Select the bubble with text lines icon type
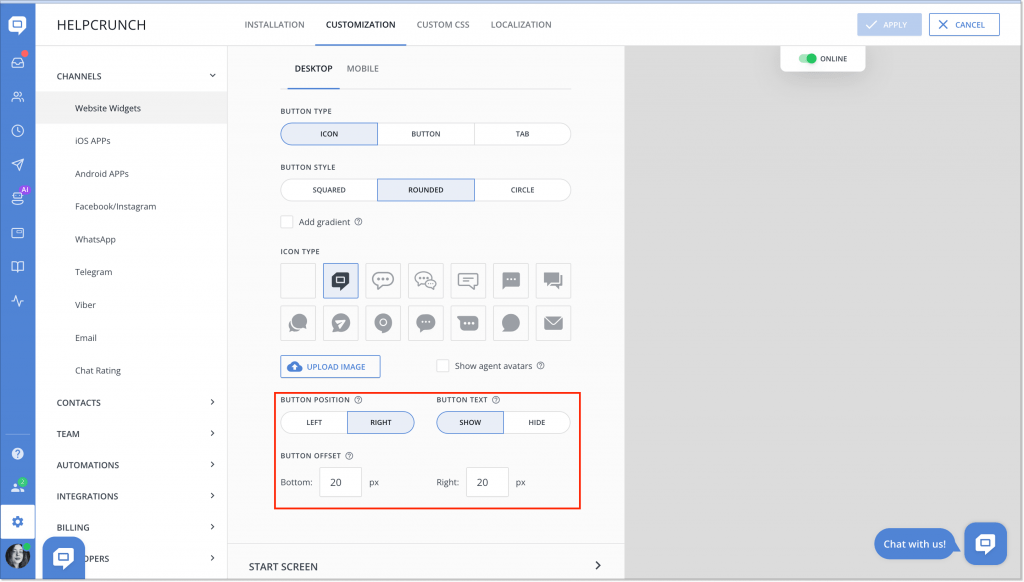Image resolution: width=1024 pixels, height=582 pixels. click(x=468, y=281)
